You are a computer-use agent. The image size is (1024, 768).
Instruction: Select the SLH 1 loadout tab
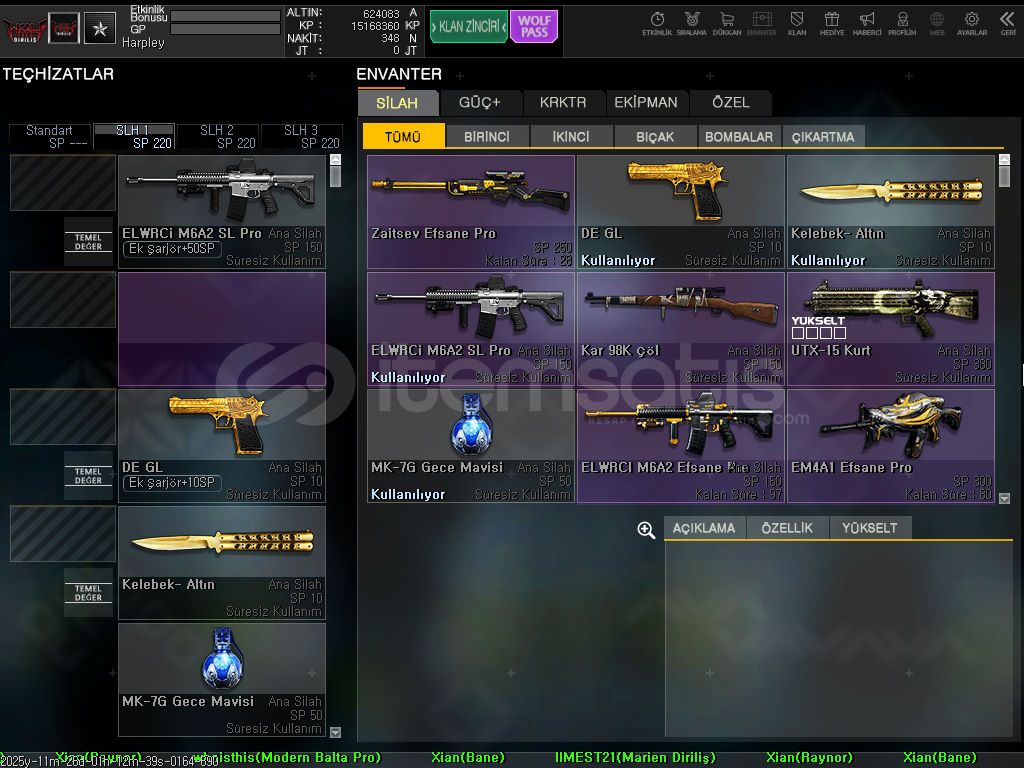135,136
